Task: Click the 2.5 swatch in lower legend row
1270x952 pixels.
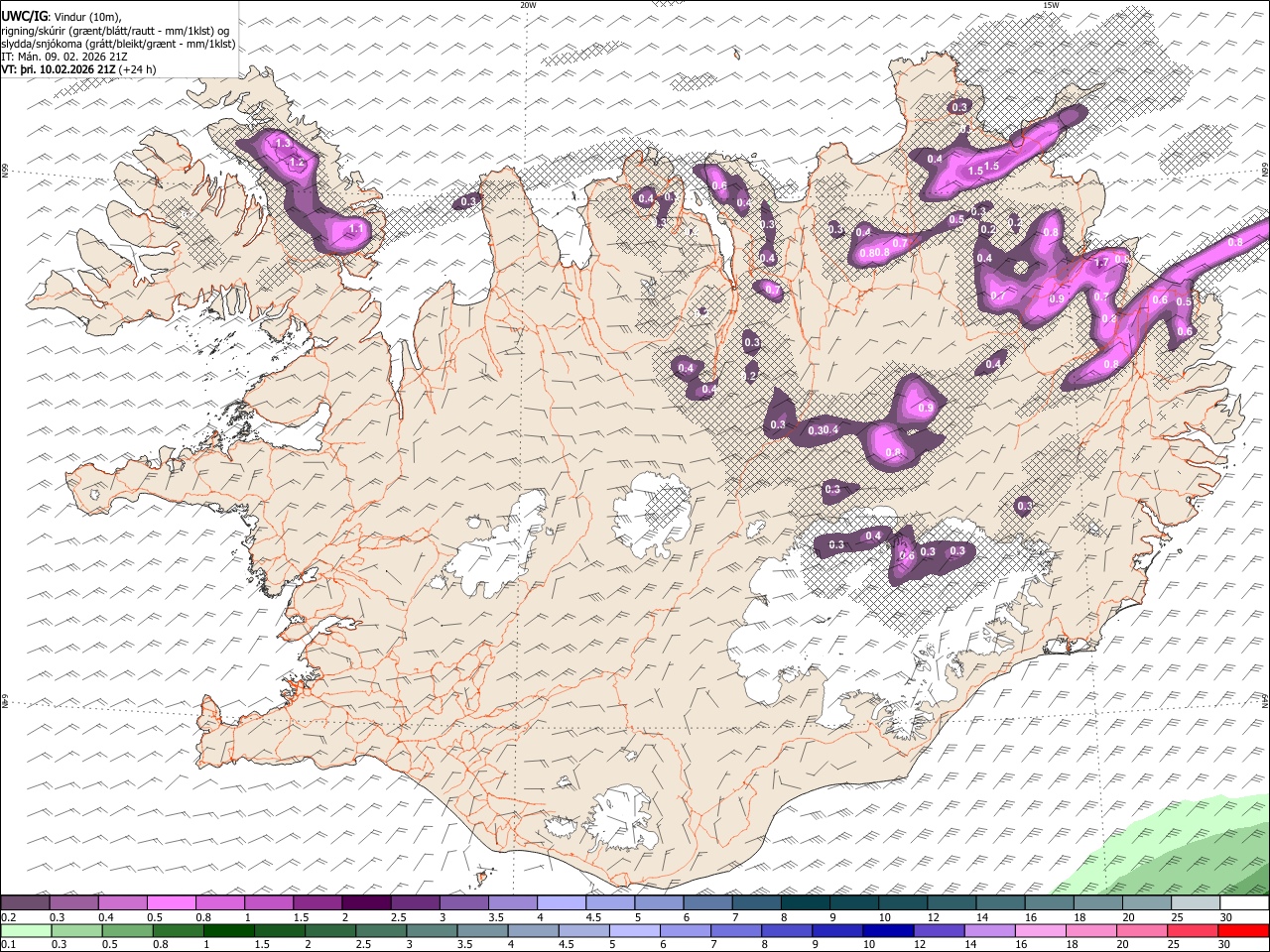Action: coord(382,930)
